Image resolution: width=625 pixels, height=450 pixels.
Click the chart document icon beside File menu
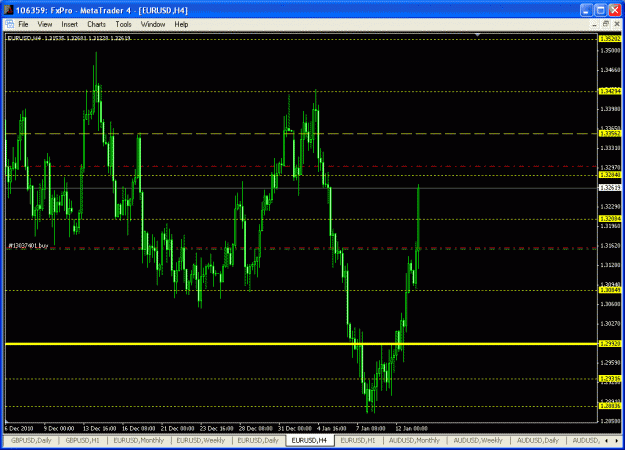tap(10, 24)
